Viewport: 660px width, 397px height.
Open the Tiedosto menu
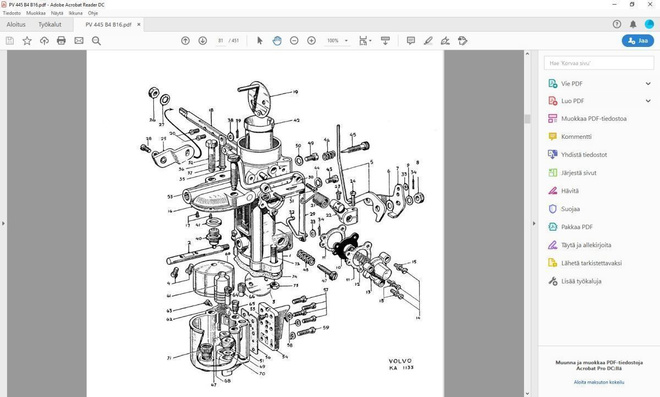12,13
